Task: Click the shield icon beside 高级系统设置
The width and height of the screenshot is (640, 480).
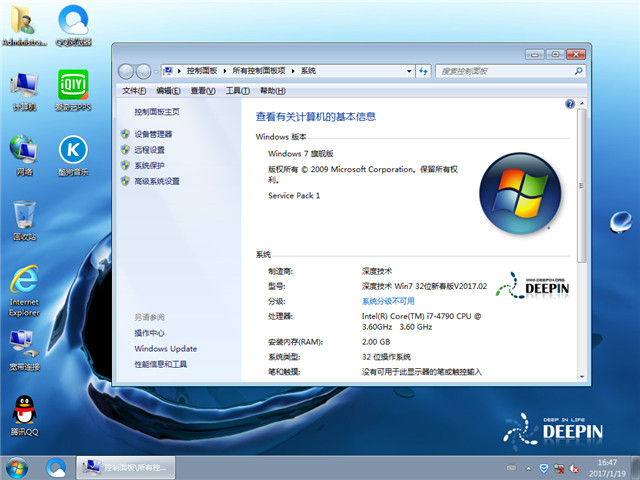Action: click(x=125, y=181)
